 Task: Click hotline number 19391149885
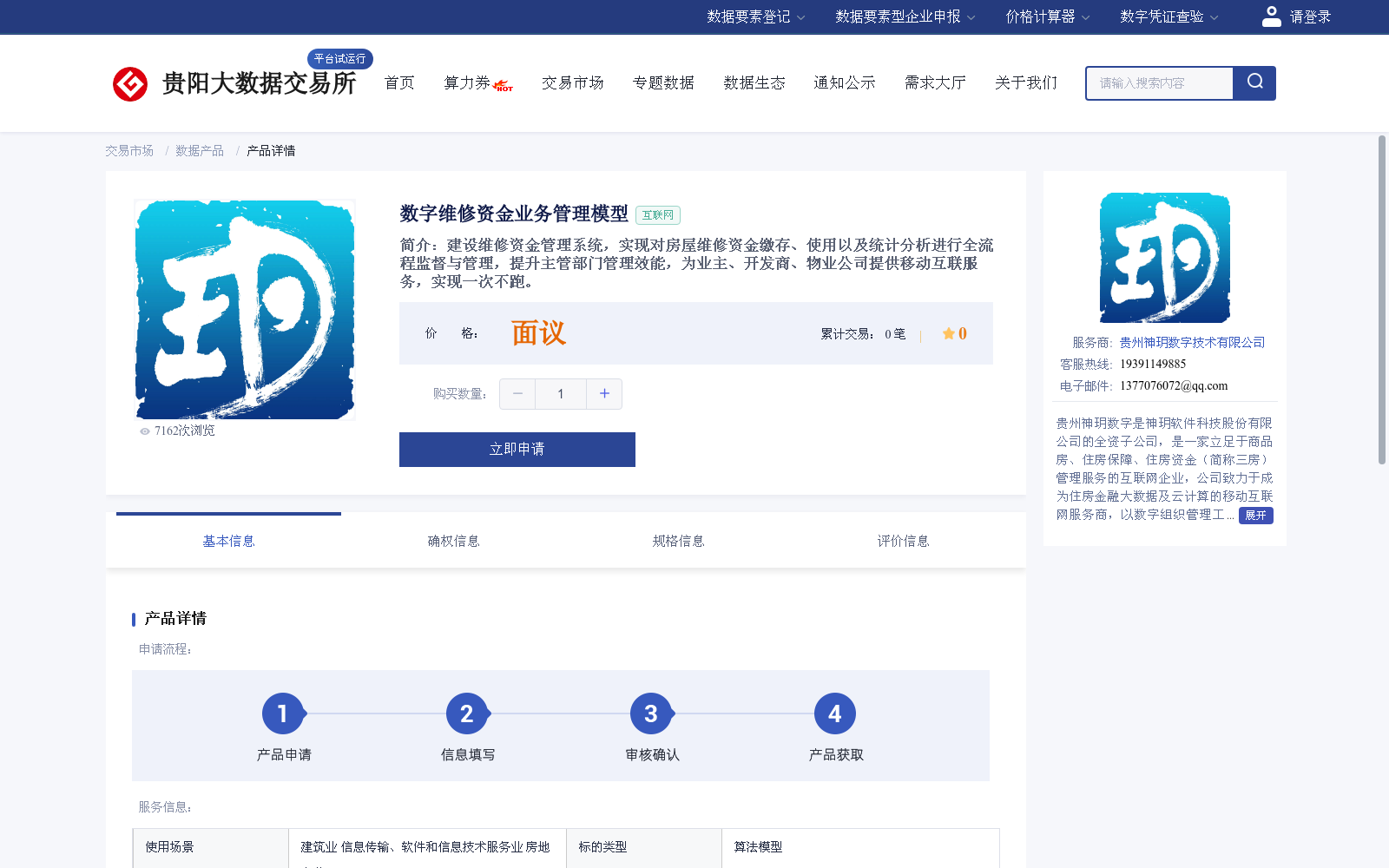[1153, 365]
